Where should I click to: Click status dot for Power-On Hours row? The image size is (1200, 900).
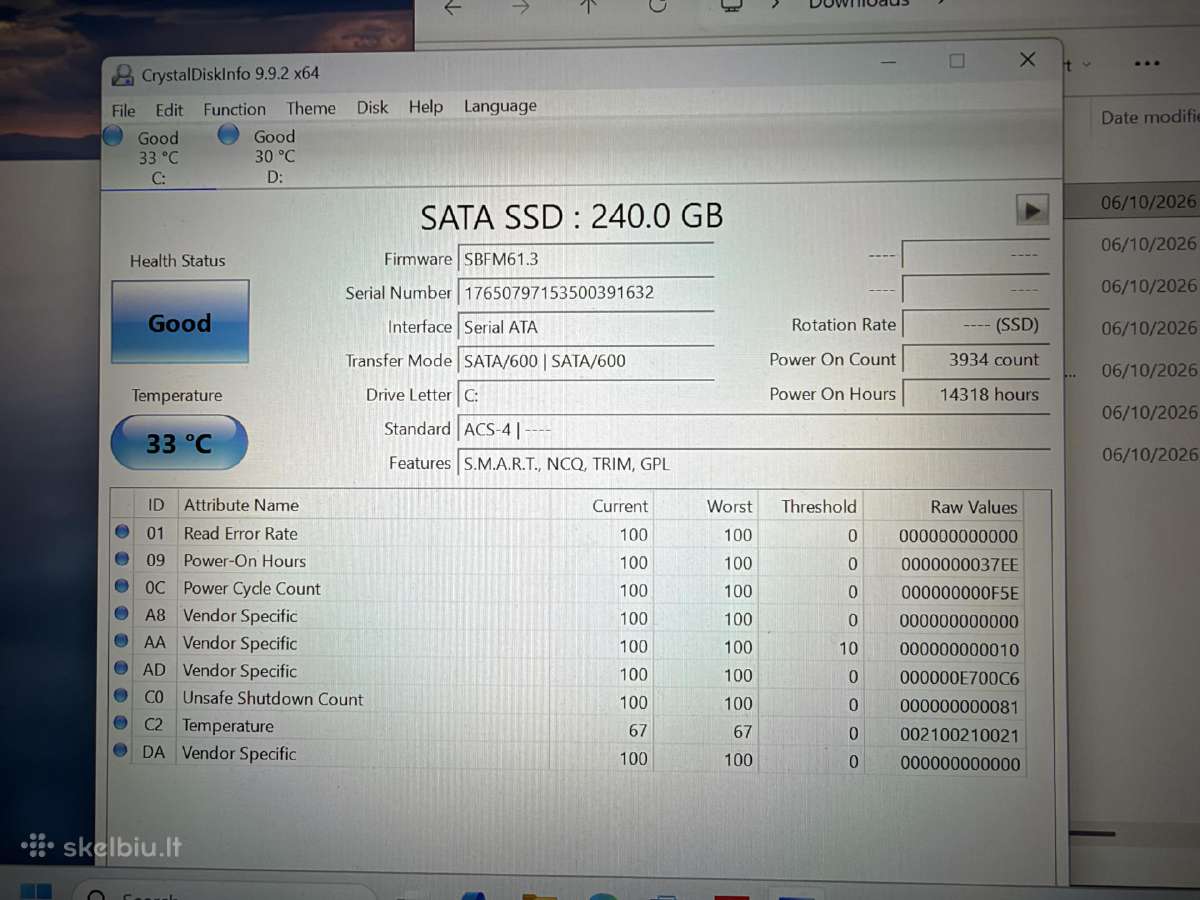click(x=122, y=560)
